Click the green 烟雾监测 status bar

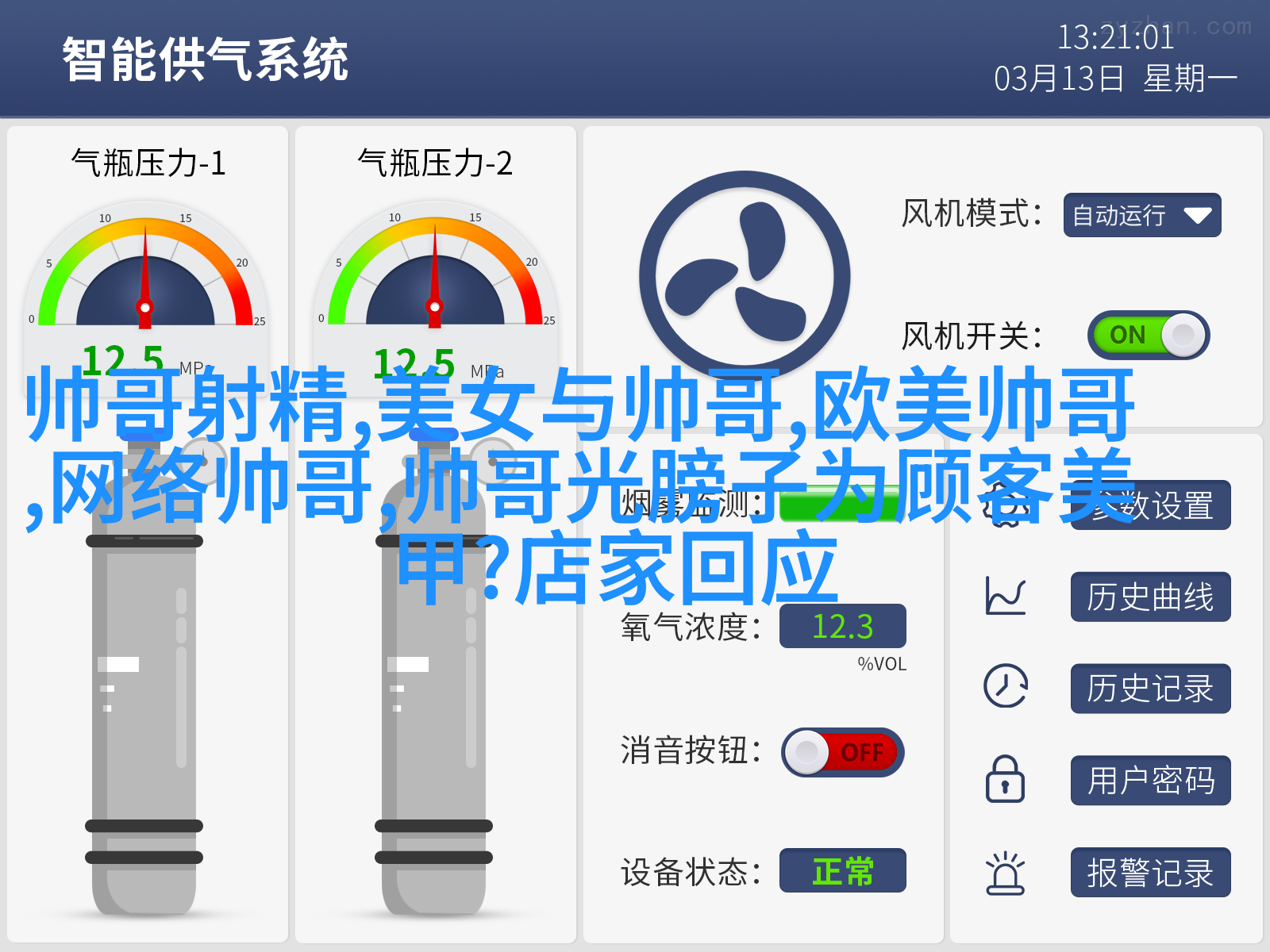842,503
